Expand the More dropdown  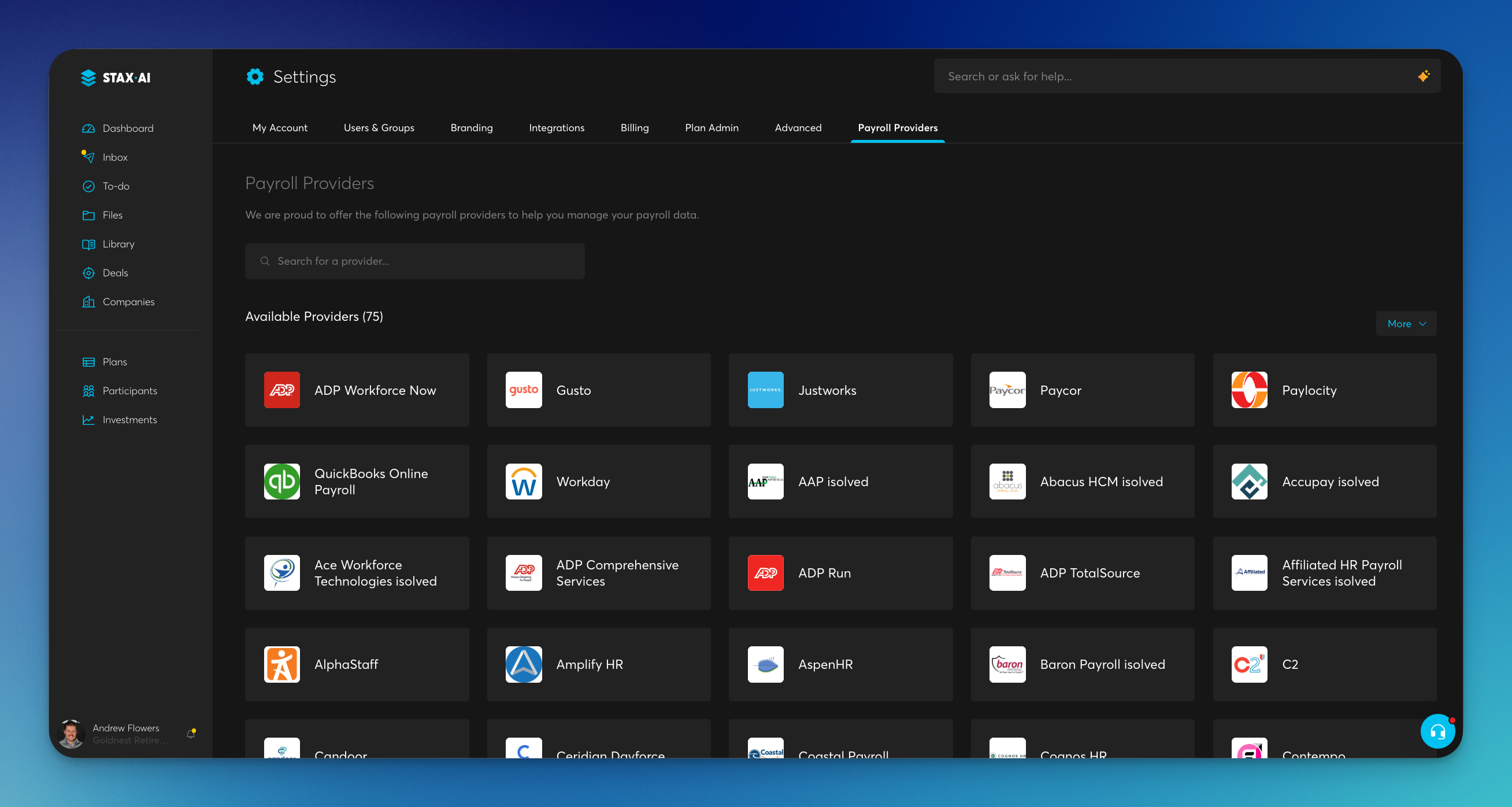coord(1406,324)
